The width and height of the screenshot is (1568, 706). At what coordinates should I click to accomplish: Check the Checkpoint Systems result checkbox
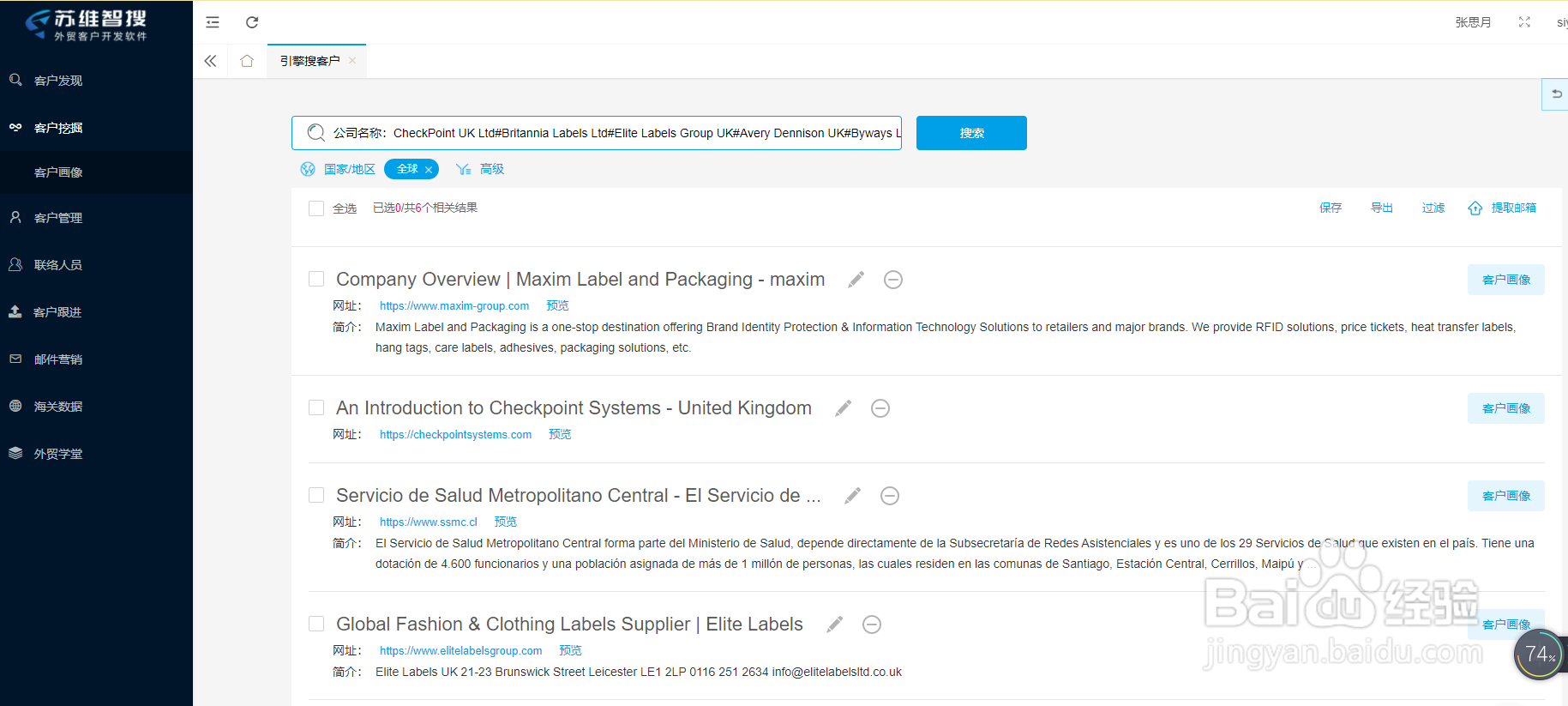coord(316,407)
